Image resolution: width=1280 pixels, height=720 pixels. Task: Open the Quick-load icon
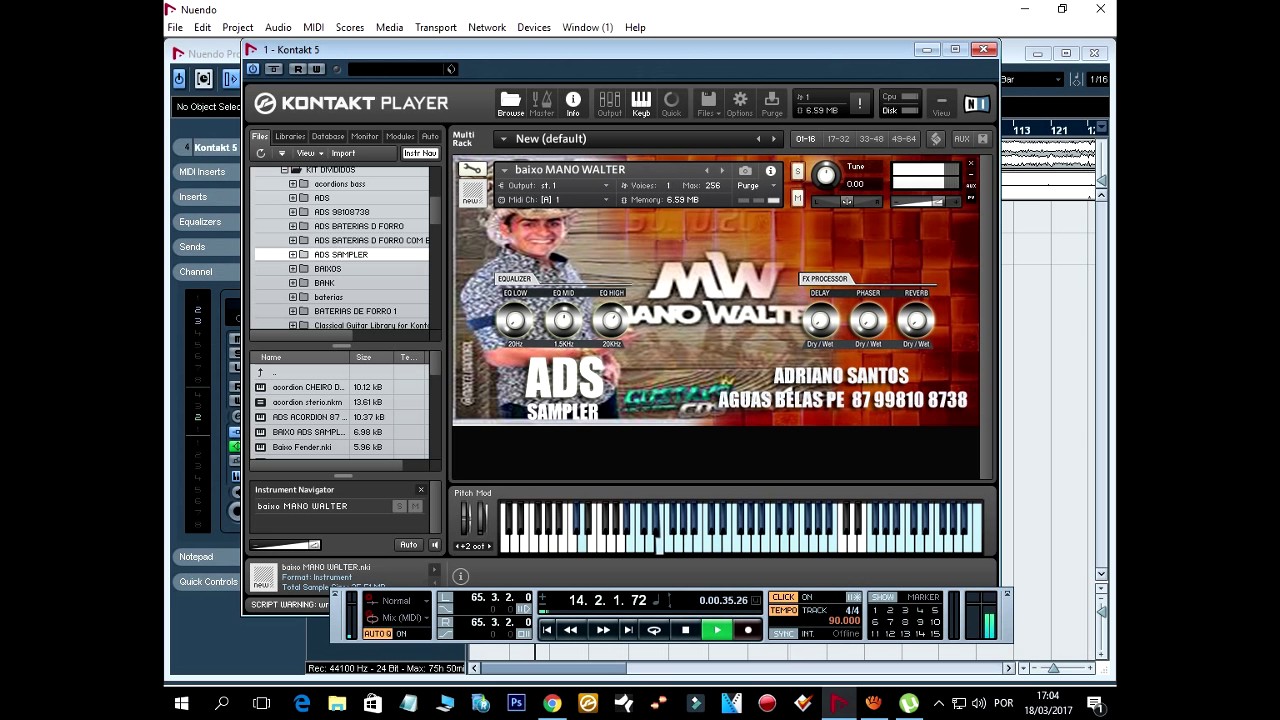671,103
